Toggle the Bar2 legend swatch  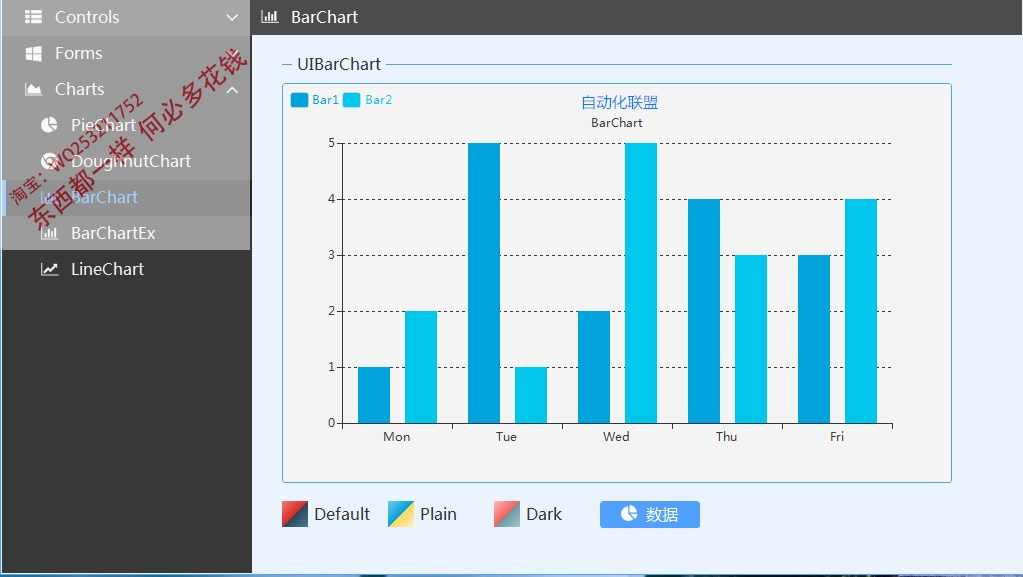(x=352, y=100)
